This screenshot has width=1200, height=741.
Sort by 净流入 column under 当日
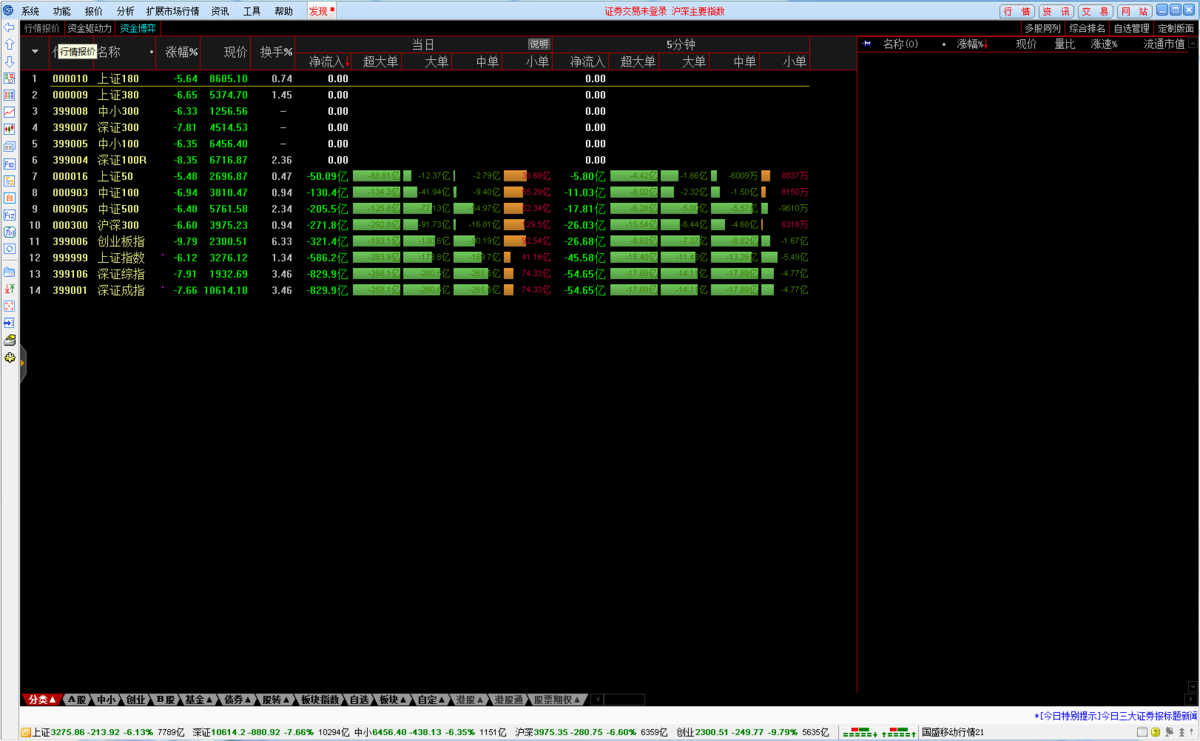point(329,62)
